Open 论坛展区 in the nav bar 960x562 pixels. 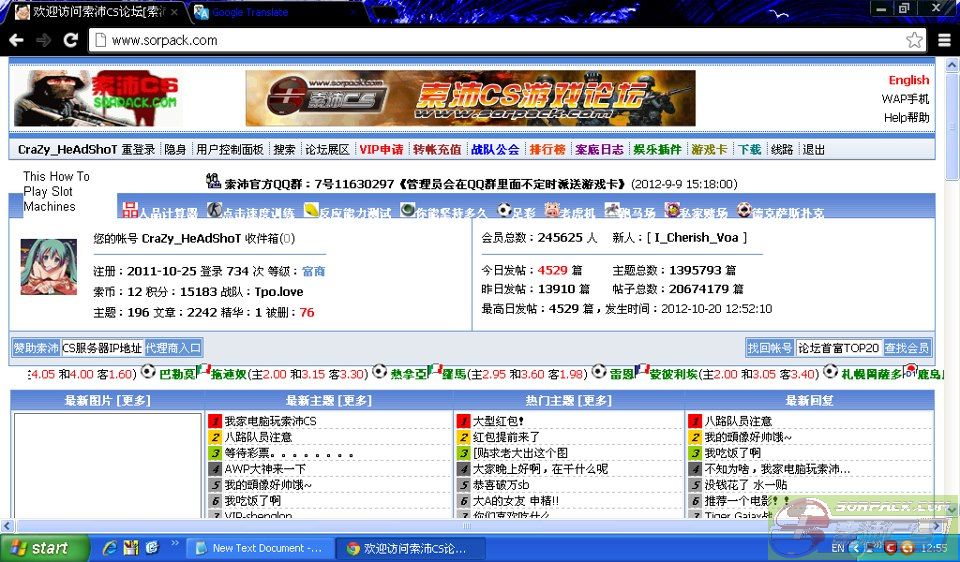(x=327, y=149)
